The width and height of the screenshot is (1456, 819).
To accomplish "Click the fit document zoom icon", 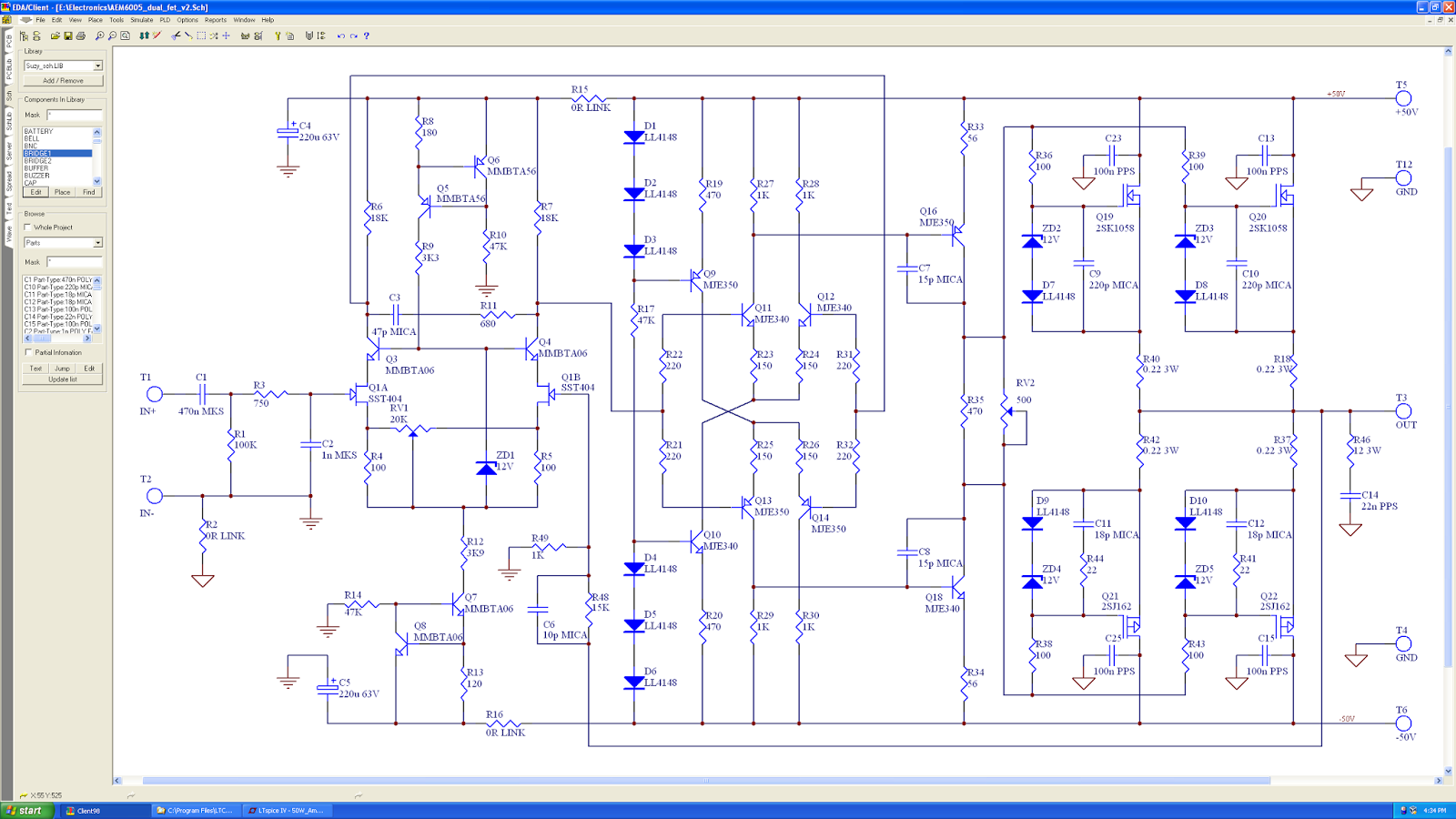I will [x=125, y=36].
